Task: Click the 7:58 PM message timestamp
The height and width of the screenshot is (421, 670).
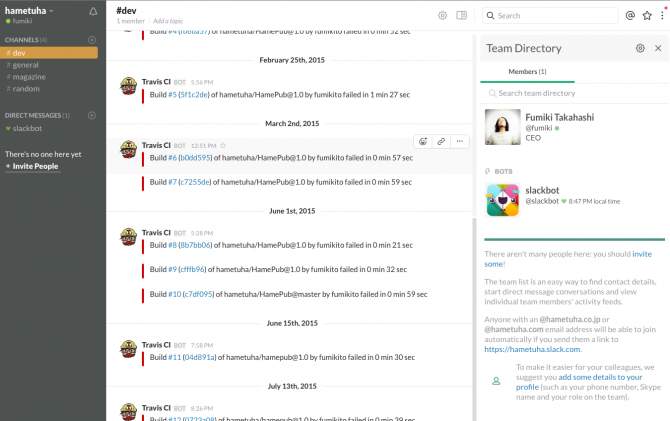Action: tap(202, 345)
